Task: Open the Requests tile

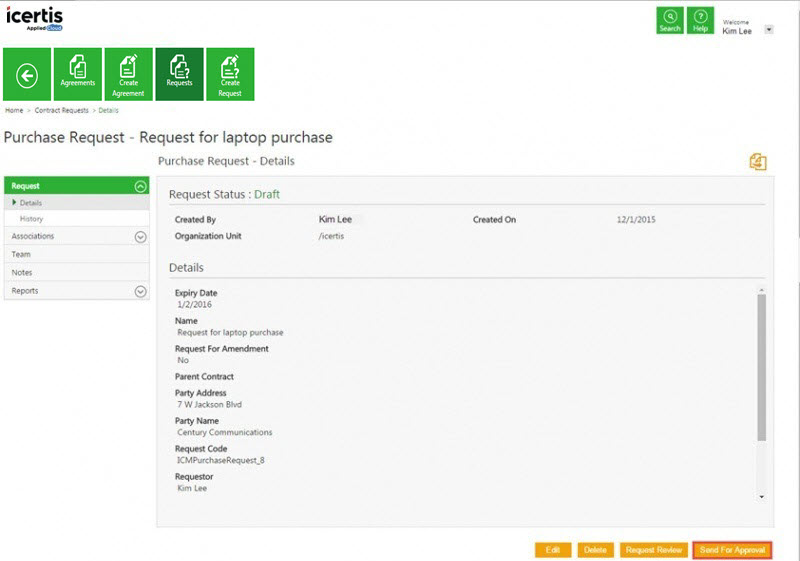Action: 179,74
